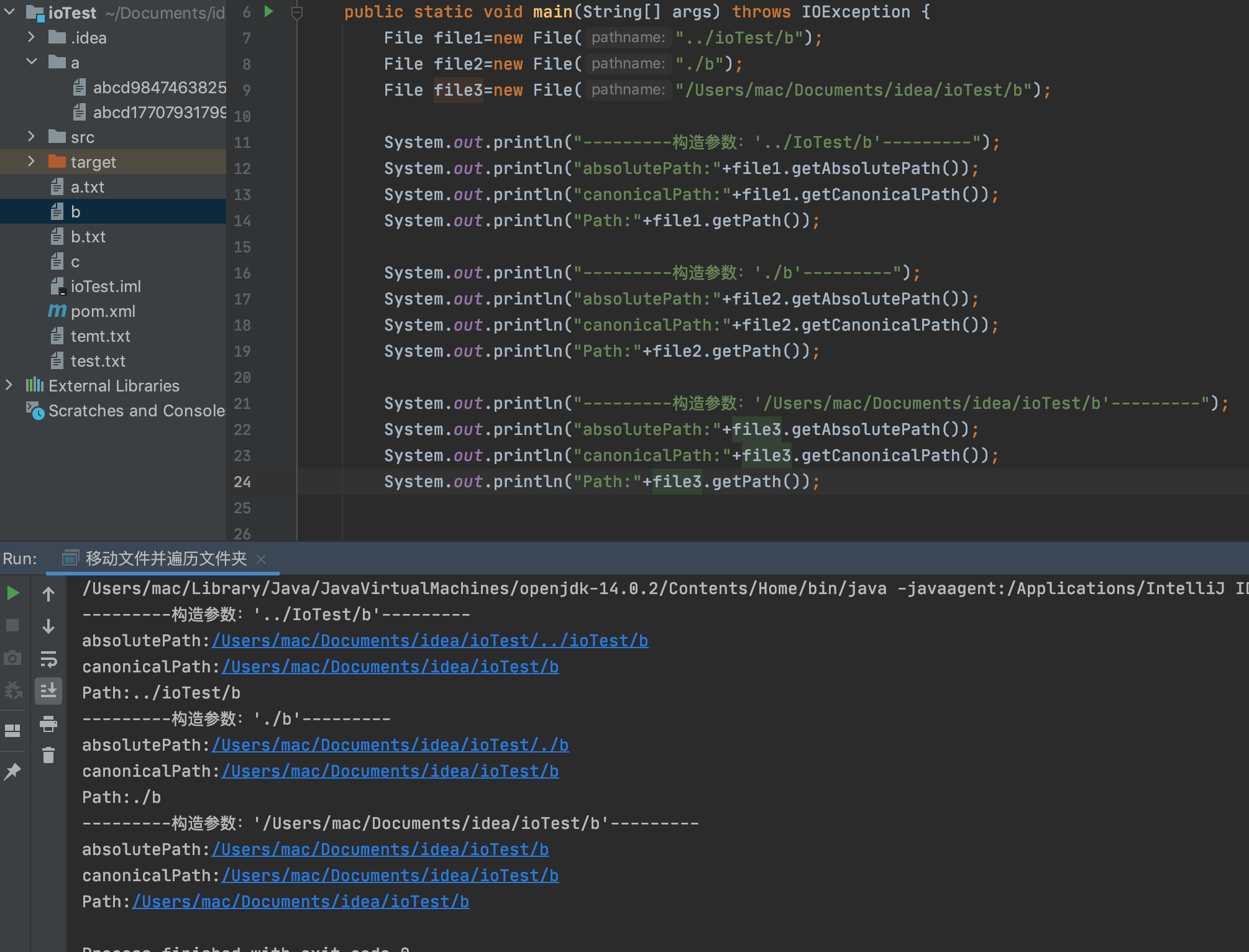Viewport: 1249px width, 952px height.
Task: Click scroll up the stack trace arrow
Action: coord(48,594)
